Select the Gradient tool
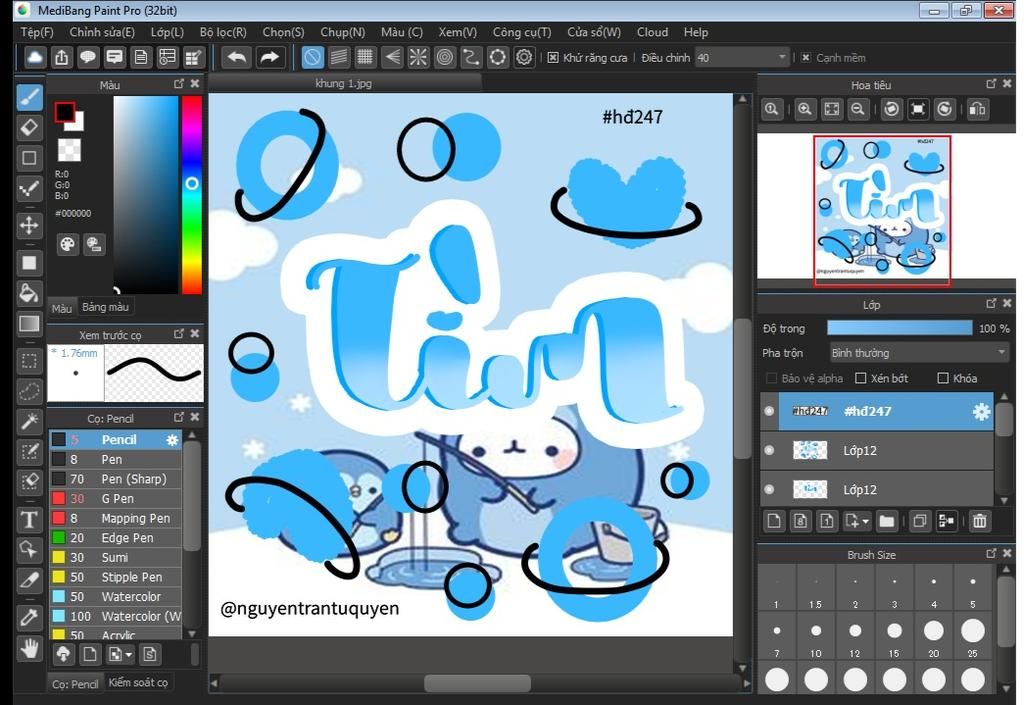 29,324
